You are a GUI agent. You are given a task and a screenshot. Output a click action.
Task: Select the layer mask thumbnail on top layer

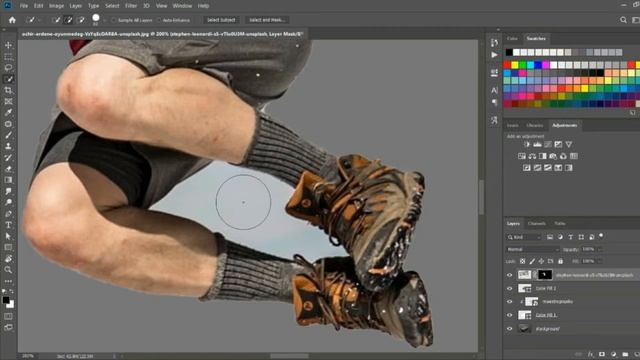544,275
